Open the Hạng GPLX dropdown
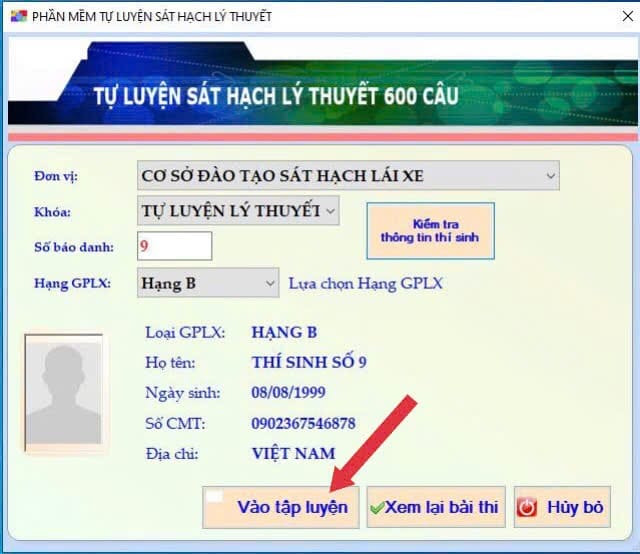 click(208, 283)
